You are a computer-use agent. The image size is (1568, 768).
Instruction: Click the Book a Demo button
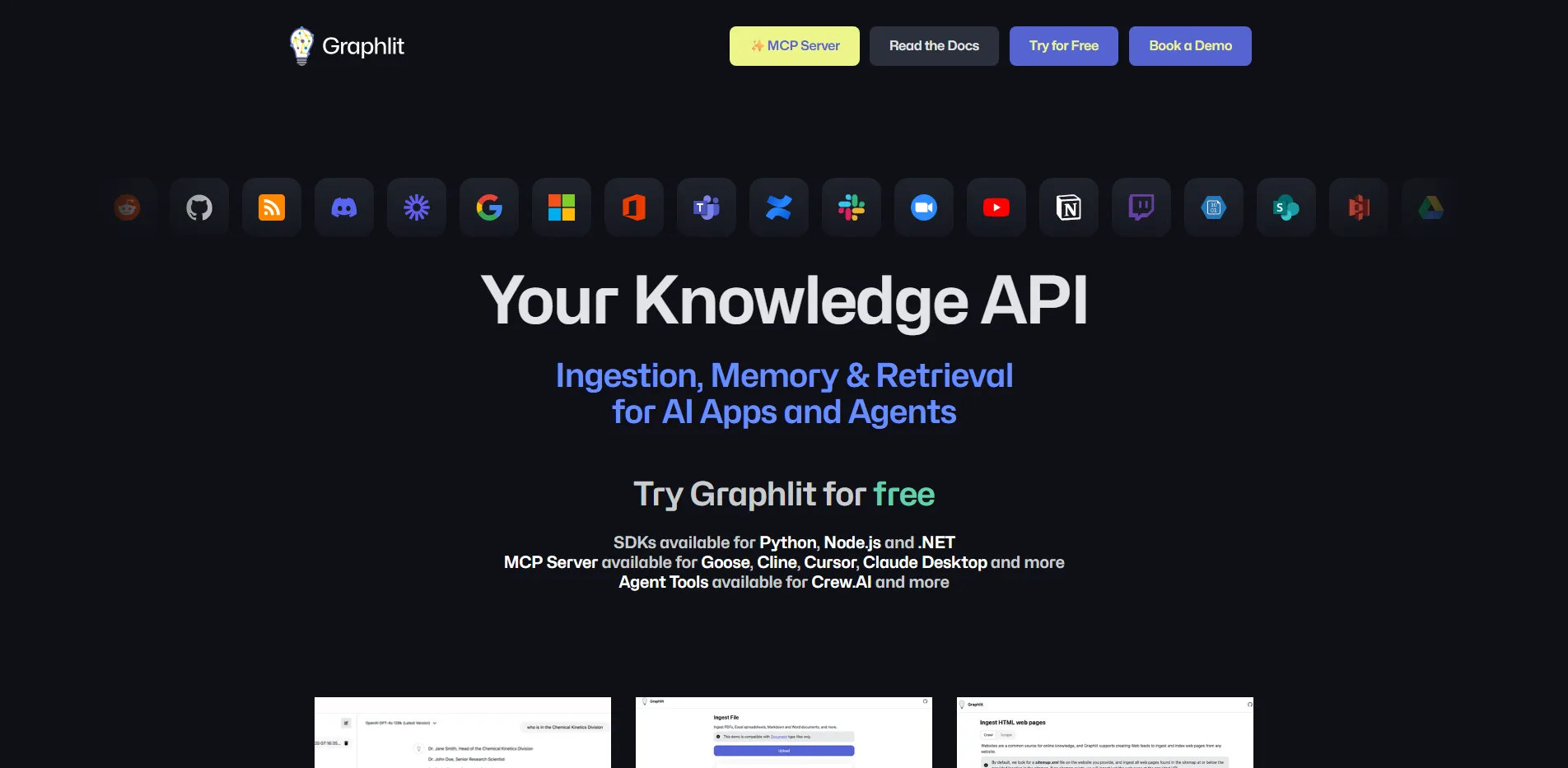pos(1189,45)
